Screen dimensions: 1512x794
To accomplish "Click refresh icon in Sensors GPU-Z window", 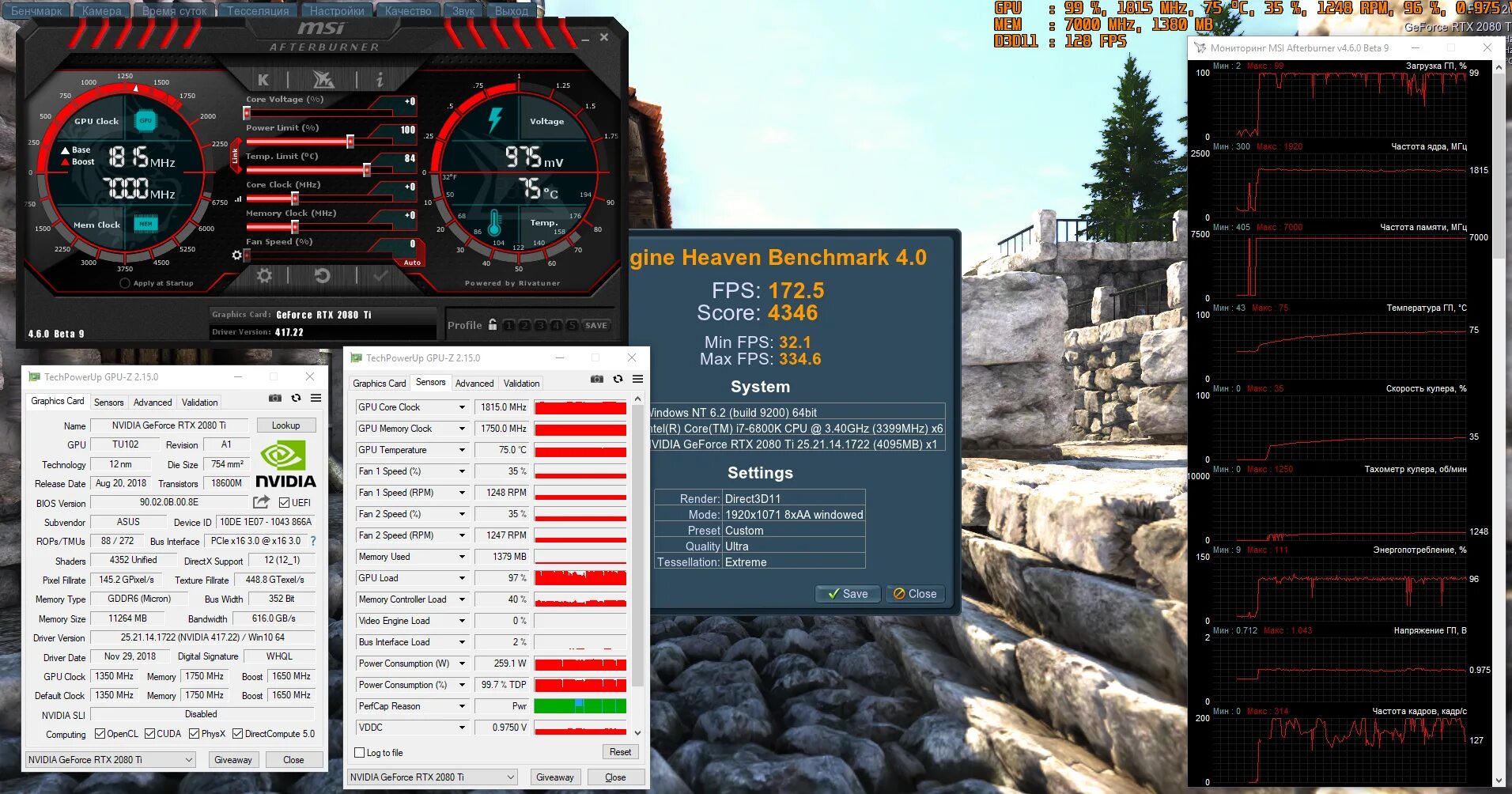I will click(618, 379).
